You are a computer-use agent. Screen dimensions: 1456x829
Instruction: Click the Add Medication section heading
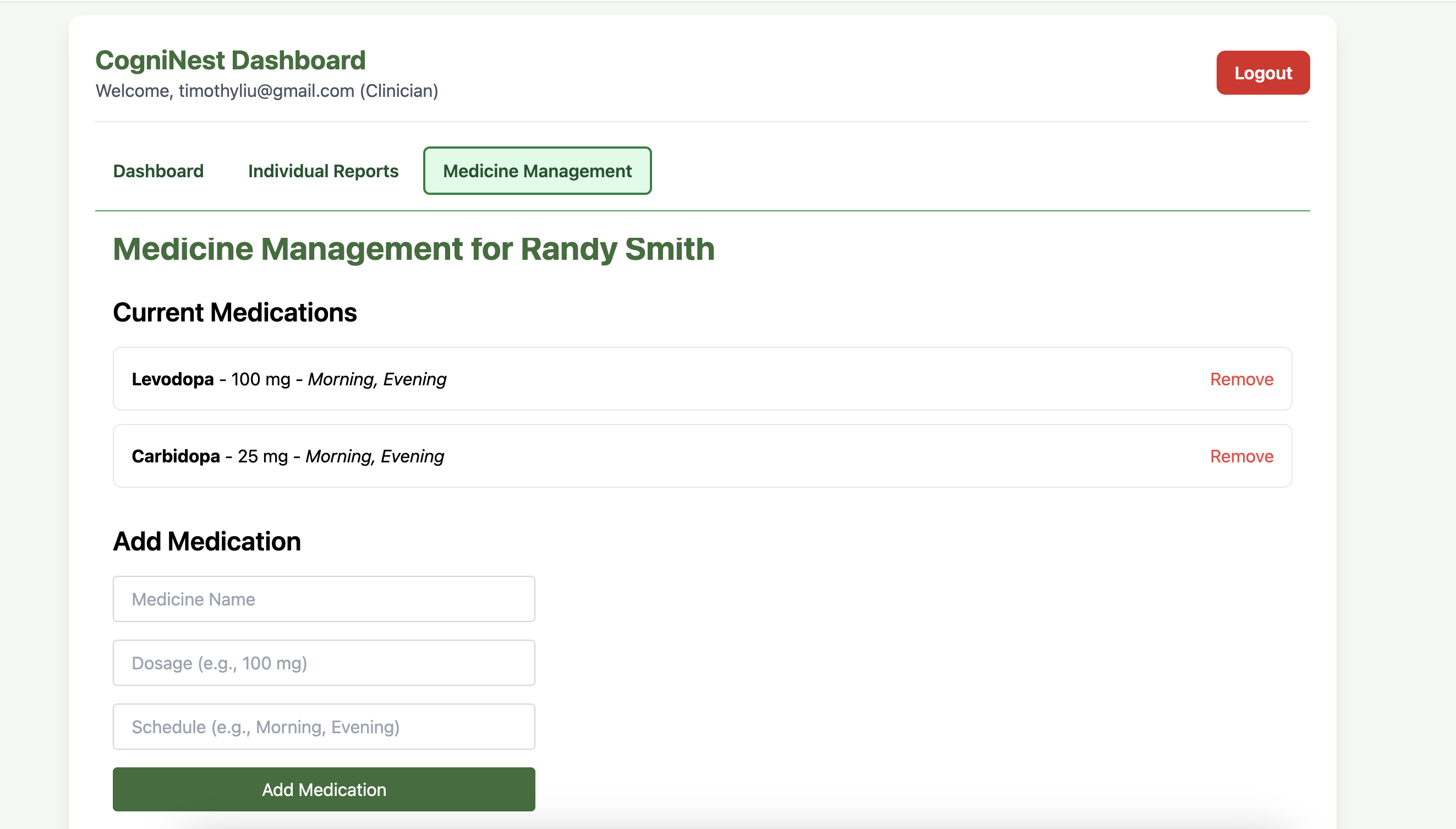206,542
